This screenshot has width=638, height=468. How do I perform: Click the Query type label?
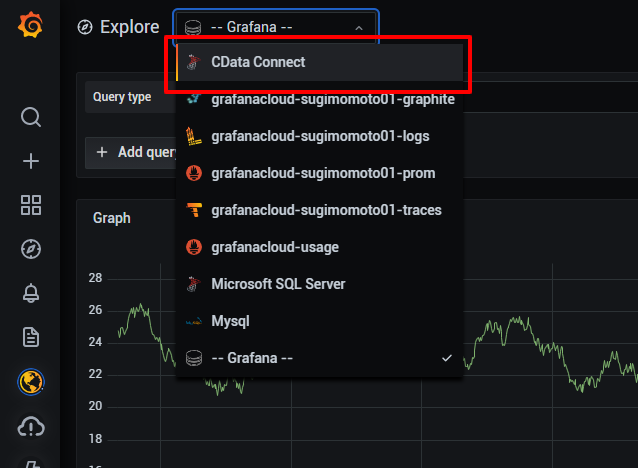pyautogui.click(x=122, y=97)
